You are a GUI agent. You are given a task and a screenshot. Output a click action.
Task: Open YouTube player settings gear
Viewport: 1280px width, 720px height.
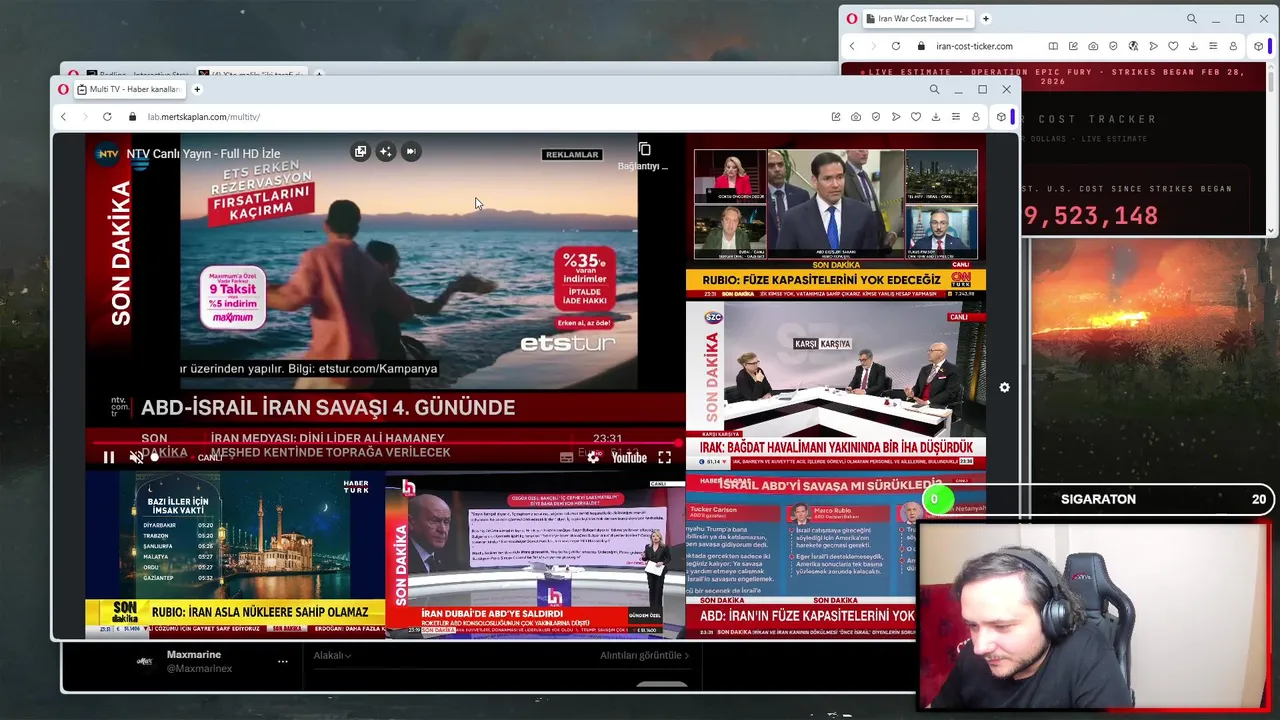(593, 457)
